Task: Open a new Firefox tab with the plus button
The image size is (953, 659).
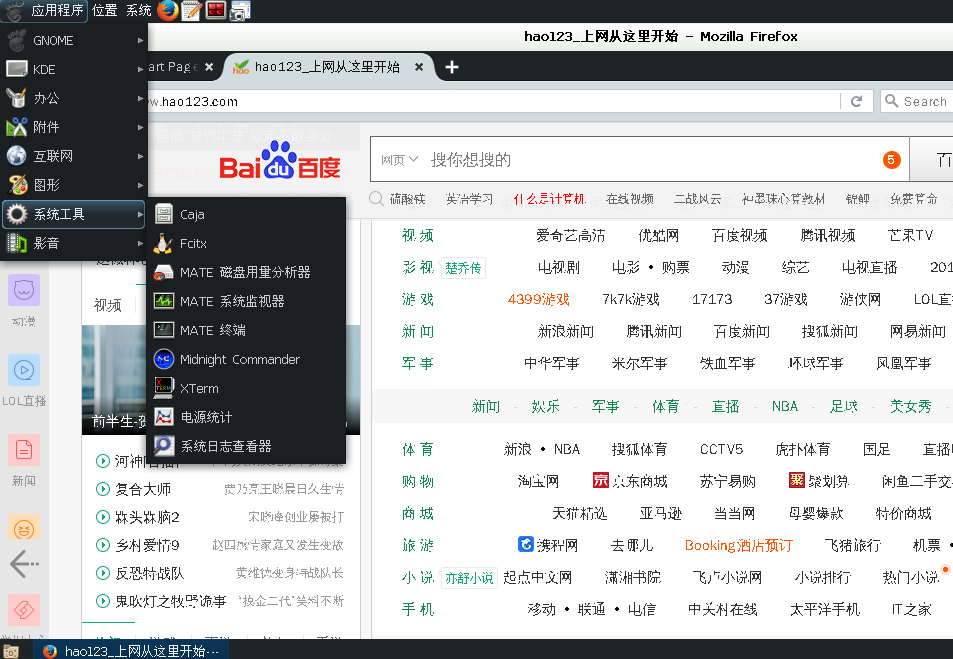Action: point(452,67)
